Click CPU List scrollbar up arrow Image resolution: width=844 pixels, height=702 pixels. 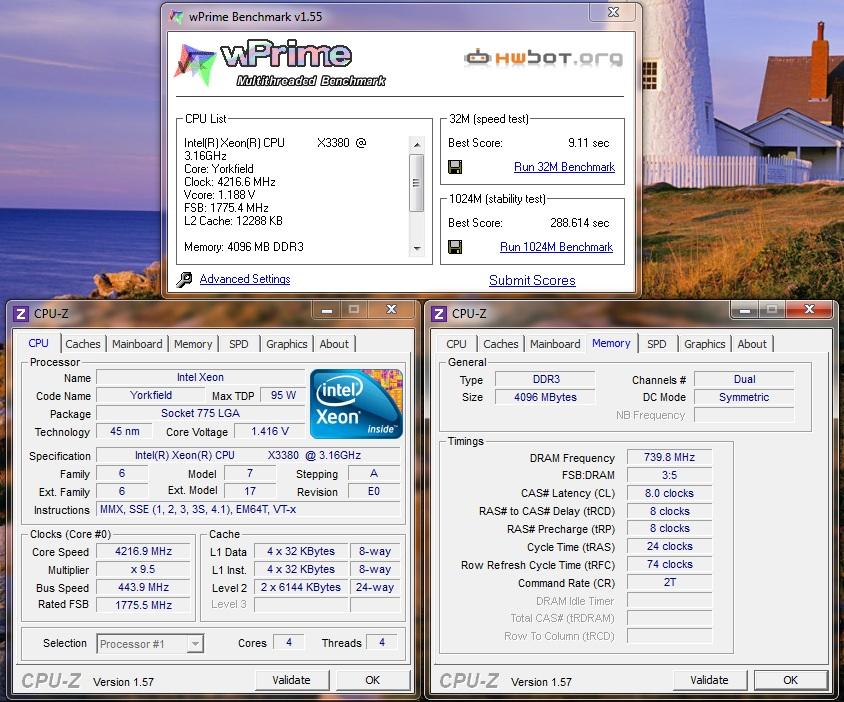tap(417, 145)
